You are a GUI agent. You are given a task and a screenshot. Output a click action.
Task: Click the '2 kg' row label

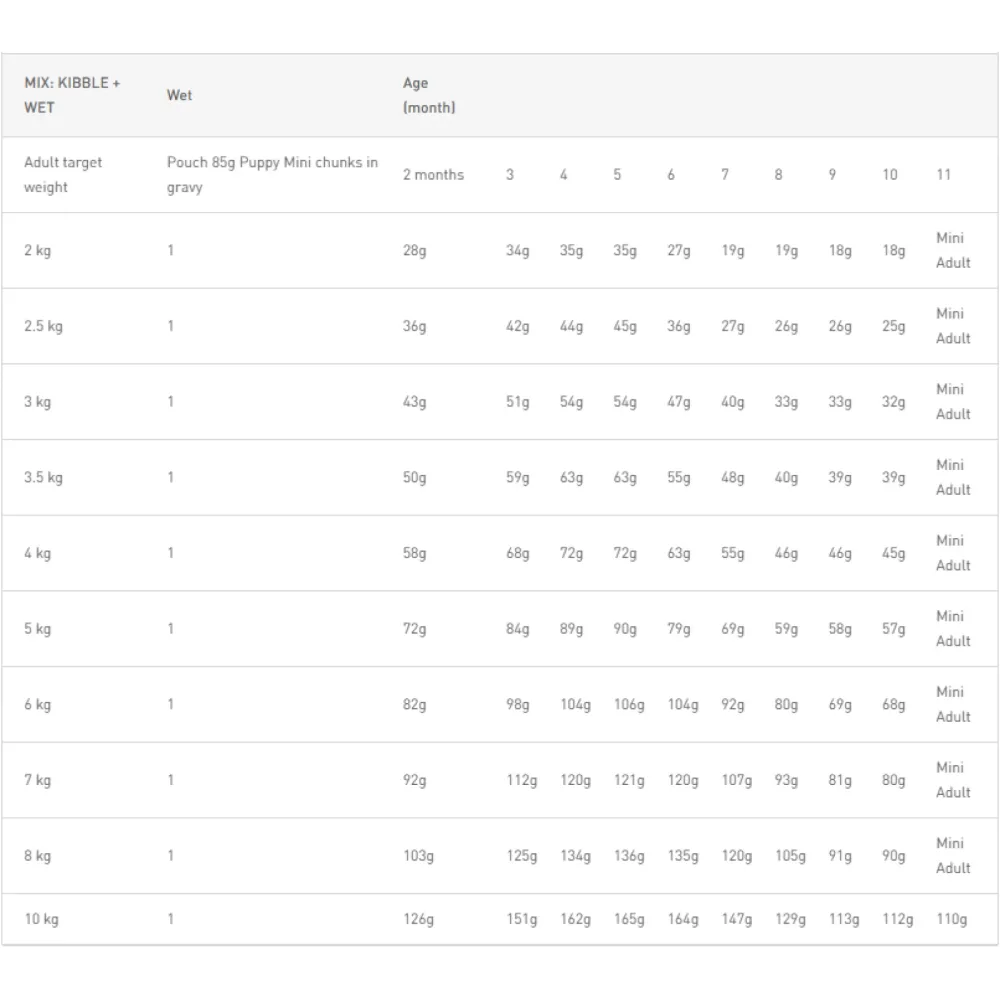pos(37,250)
